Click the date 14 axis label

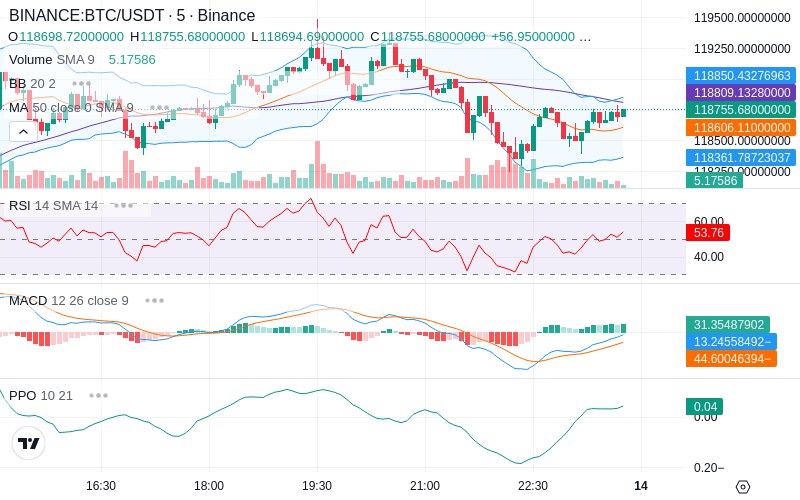[x=641, y=486]
